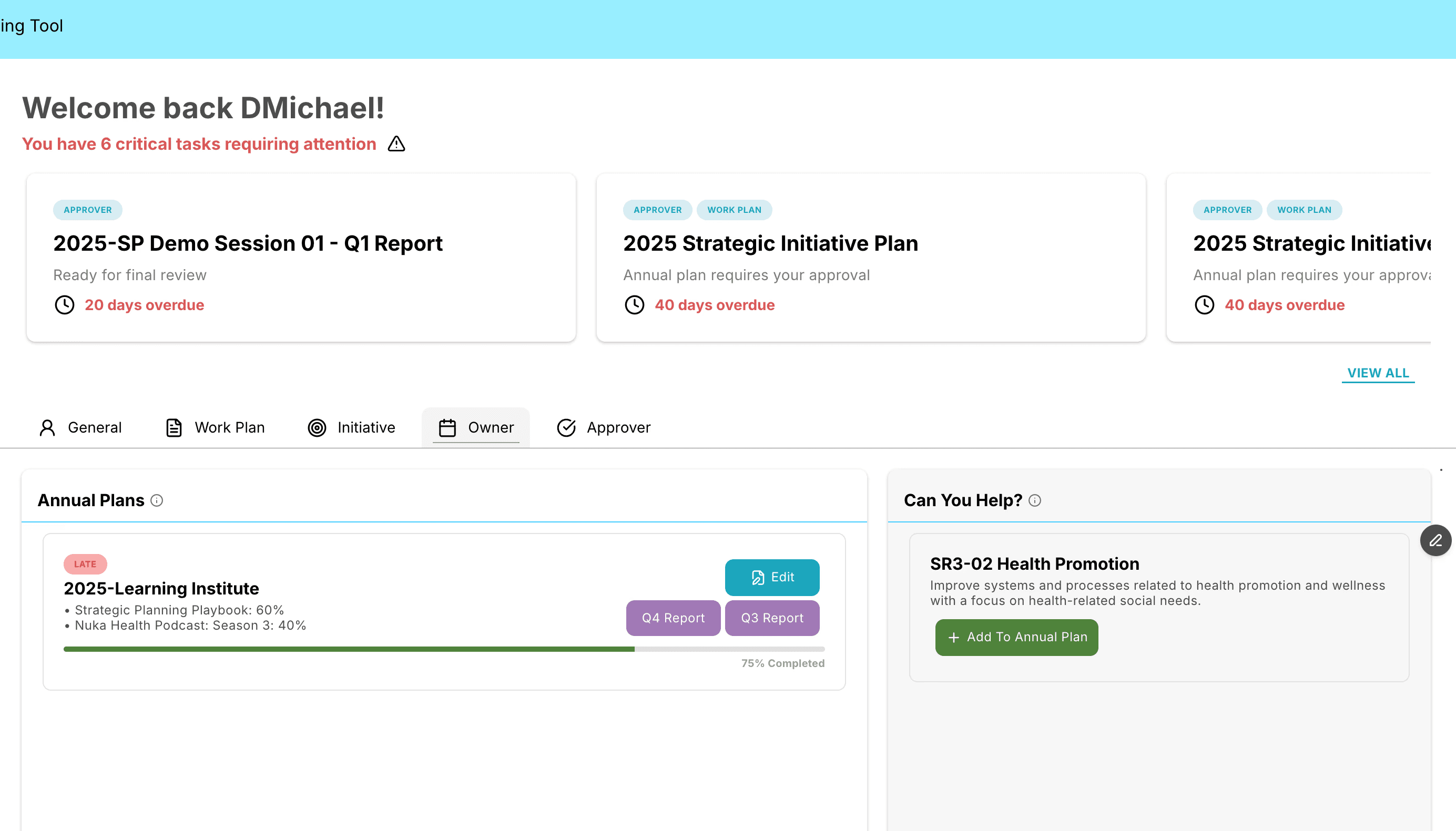Open the 2025-SP Demo Session 01 card
Viewport: 1456px width, 831px height.
coord(301,258)
